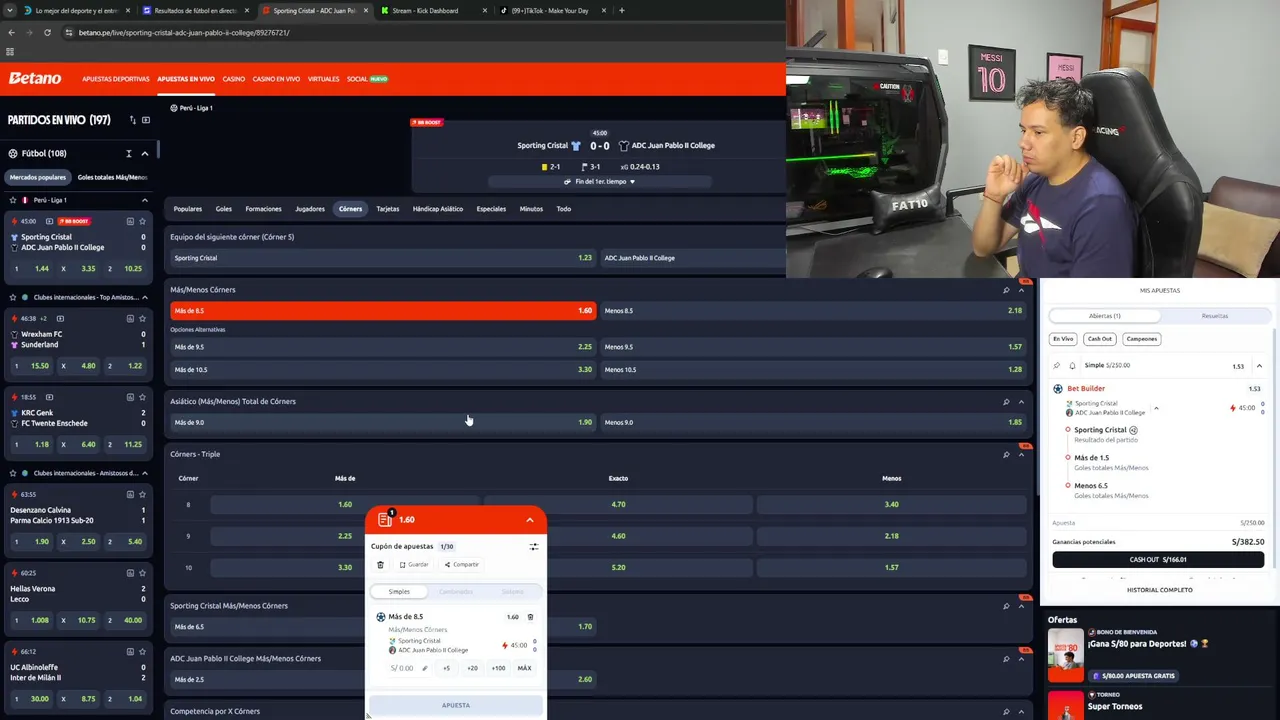The width and height of the screenshot is (1280, 720).
Task: Open a new browser tab with plus icon
Action: 622,10
